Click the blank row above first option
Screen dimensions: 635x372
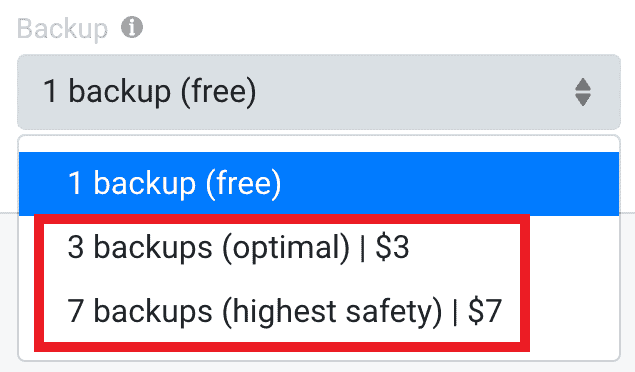pos(319,145)
